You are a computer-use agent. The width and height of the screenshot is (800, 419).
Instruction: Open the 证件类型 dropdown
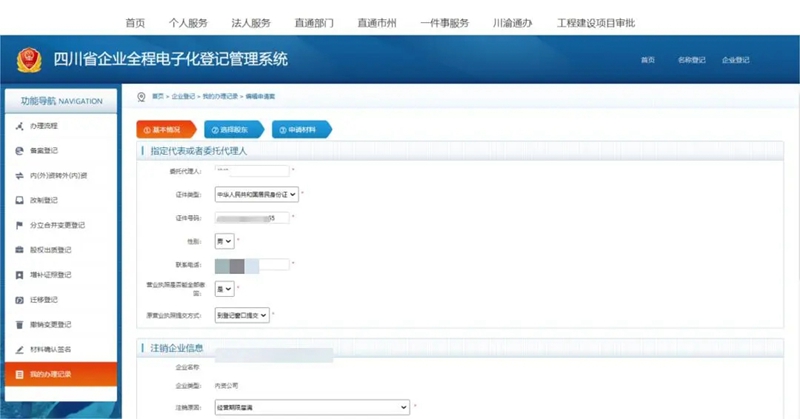256,194
